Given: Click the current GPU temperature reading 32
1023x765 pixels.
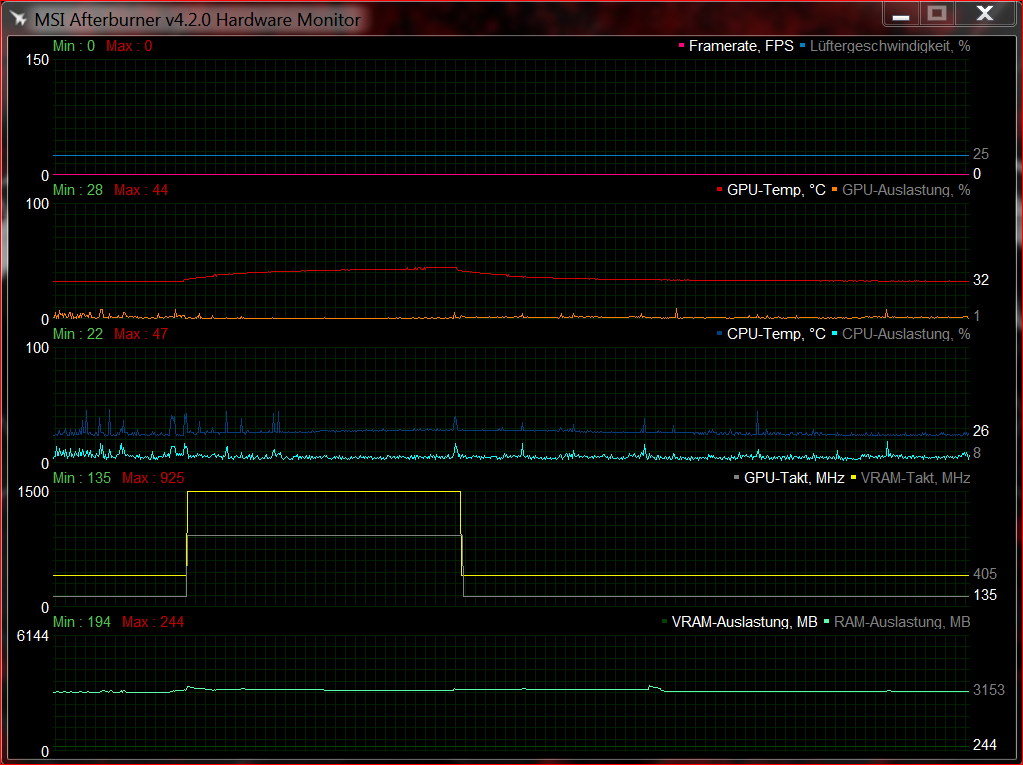Looking at the screenshot, I should click(981, 280).
